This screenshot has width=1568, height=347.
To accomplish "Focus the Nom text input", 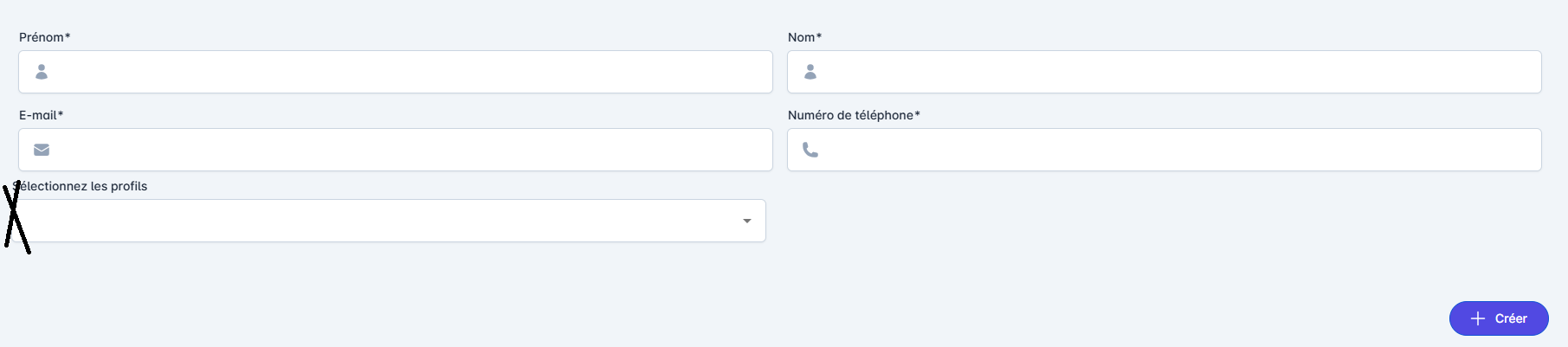I will click(x=1178, y=72).
